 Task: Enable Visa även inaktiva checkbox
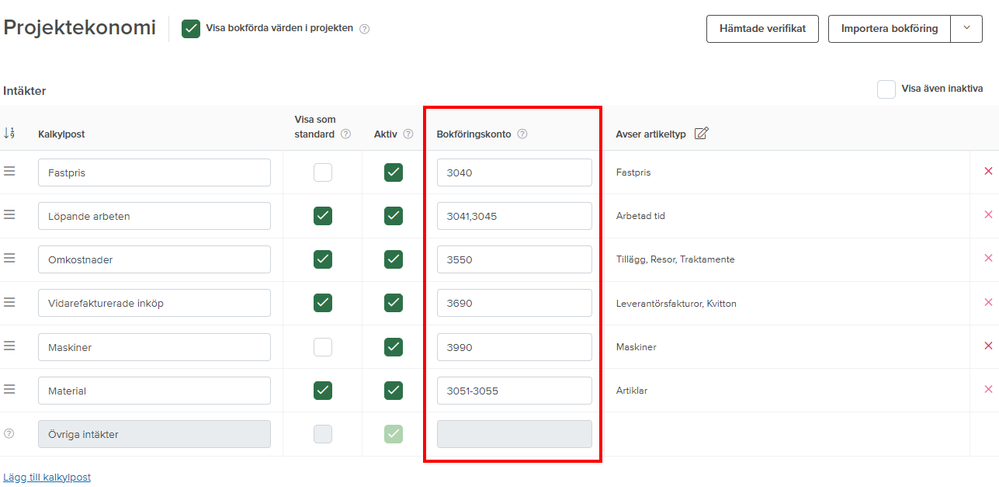[x=886, y=89]
